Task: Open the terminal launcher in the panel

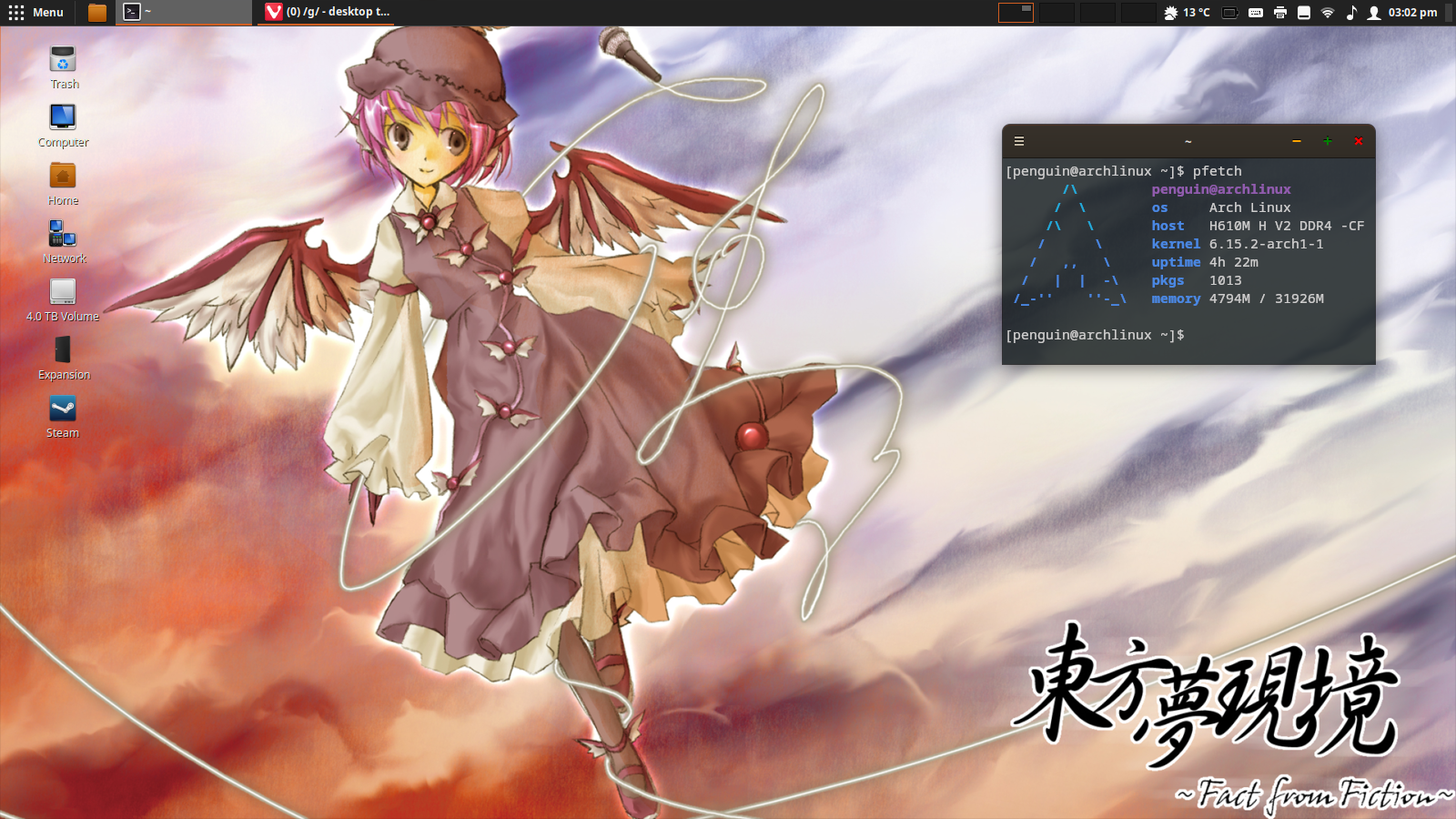Action: tap(132, 12)
